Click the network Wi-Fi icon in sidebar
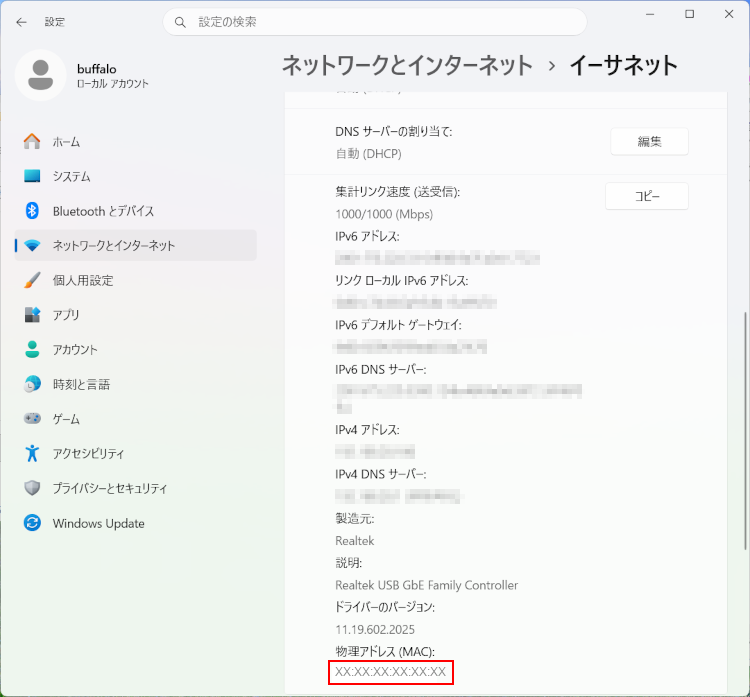 pyautogui.click(x=32, y=245)
